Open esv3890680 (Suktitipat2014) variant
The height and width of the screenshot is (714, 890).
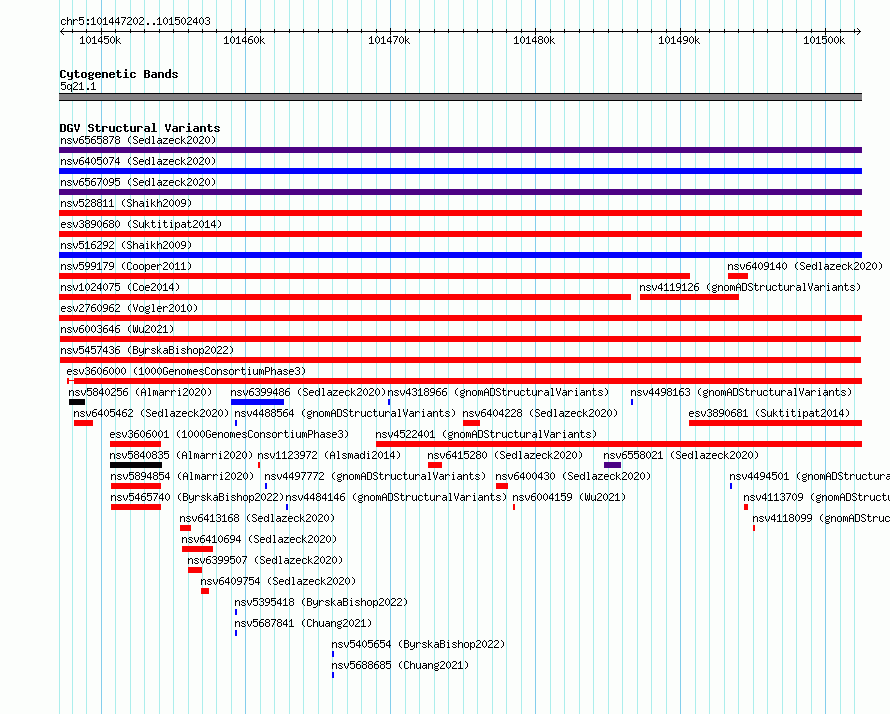point(141,224)
